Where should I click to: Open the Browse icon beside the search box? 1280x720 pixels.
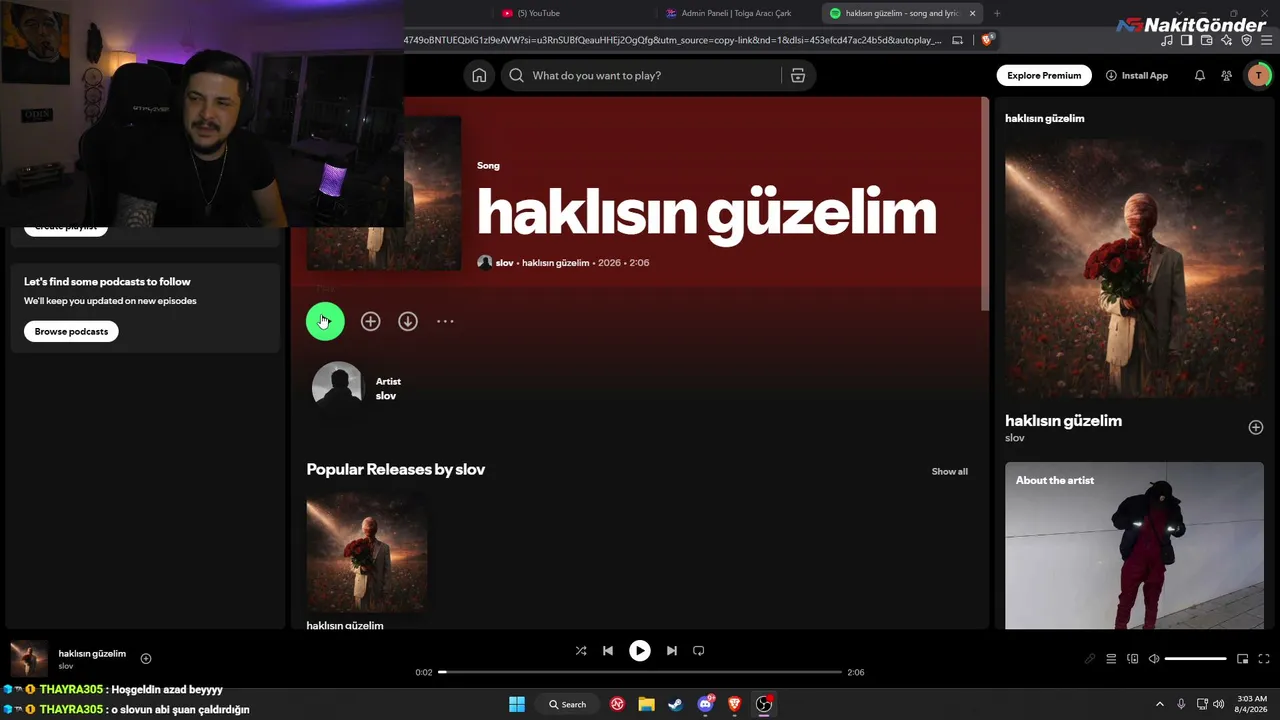point(798,76)
